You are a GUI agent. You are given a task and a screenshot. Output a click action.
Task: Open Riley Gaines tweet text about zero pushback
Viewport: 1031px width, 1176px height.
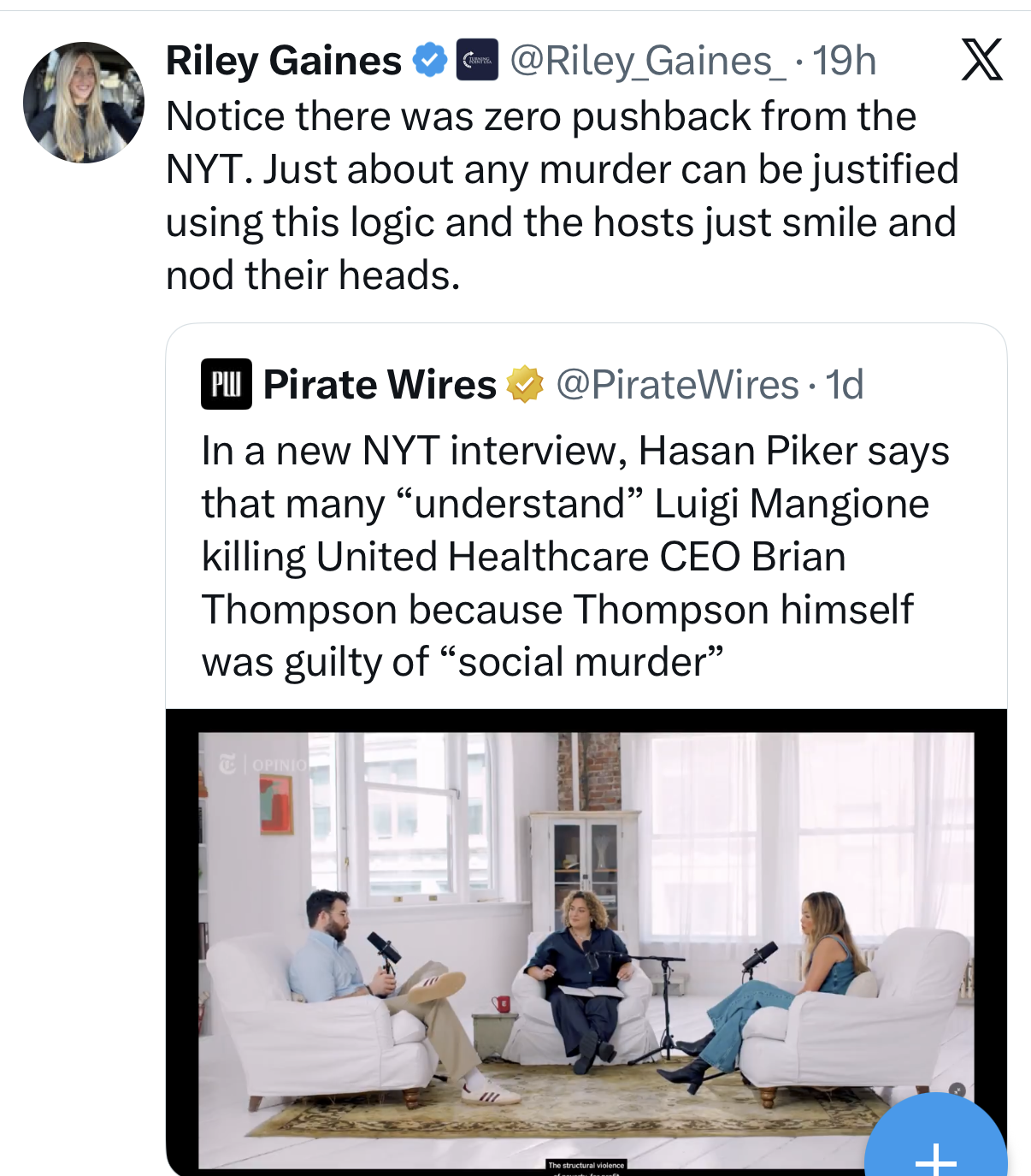coord(562,196)
